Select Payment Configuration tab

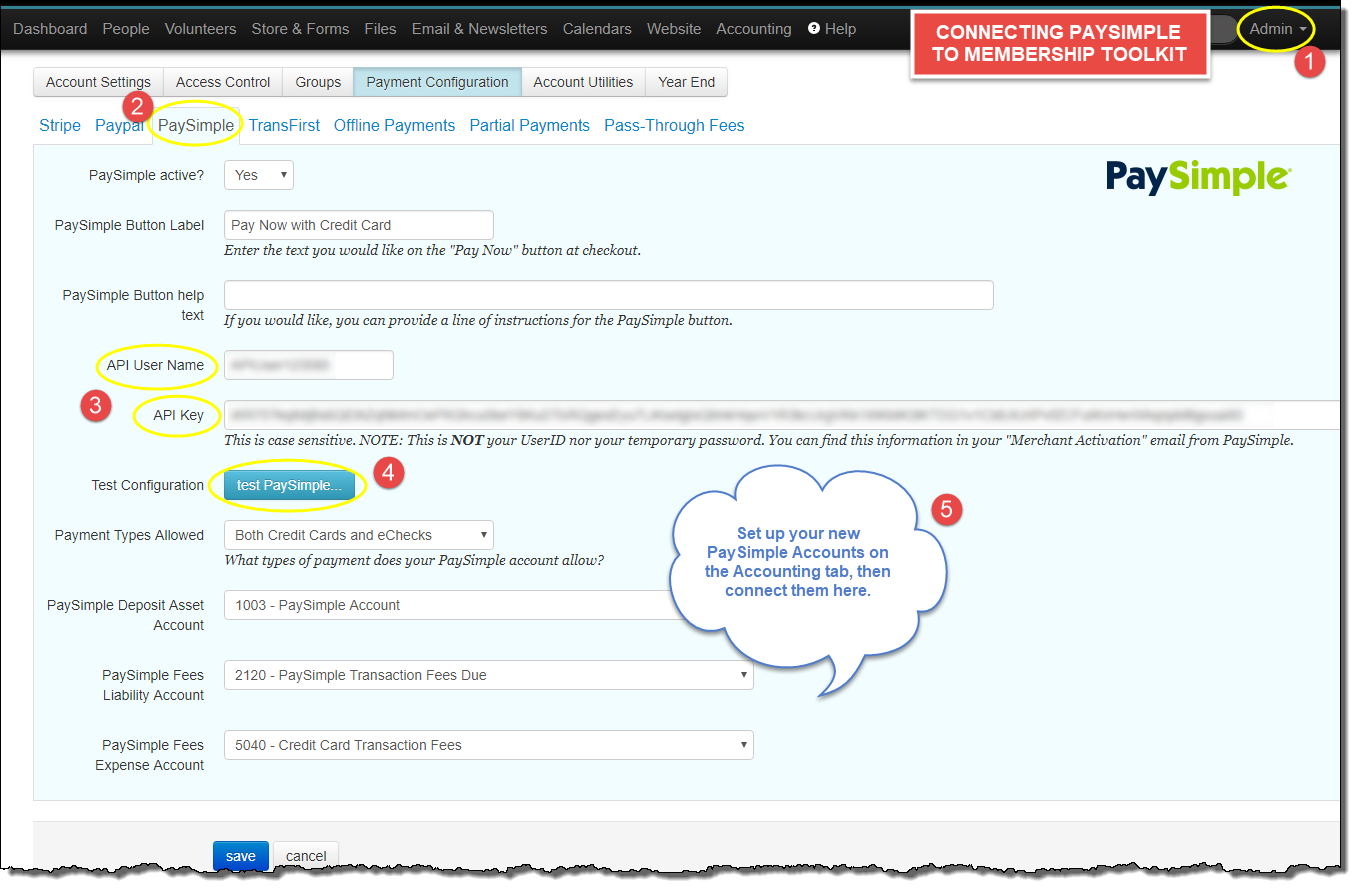tap(437, 82)
